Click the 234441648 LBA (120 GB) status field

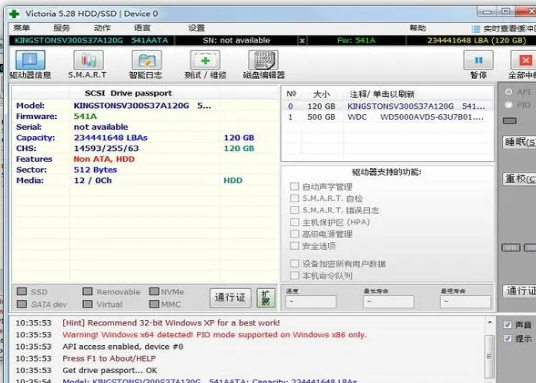[476, 41]
